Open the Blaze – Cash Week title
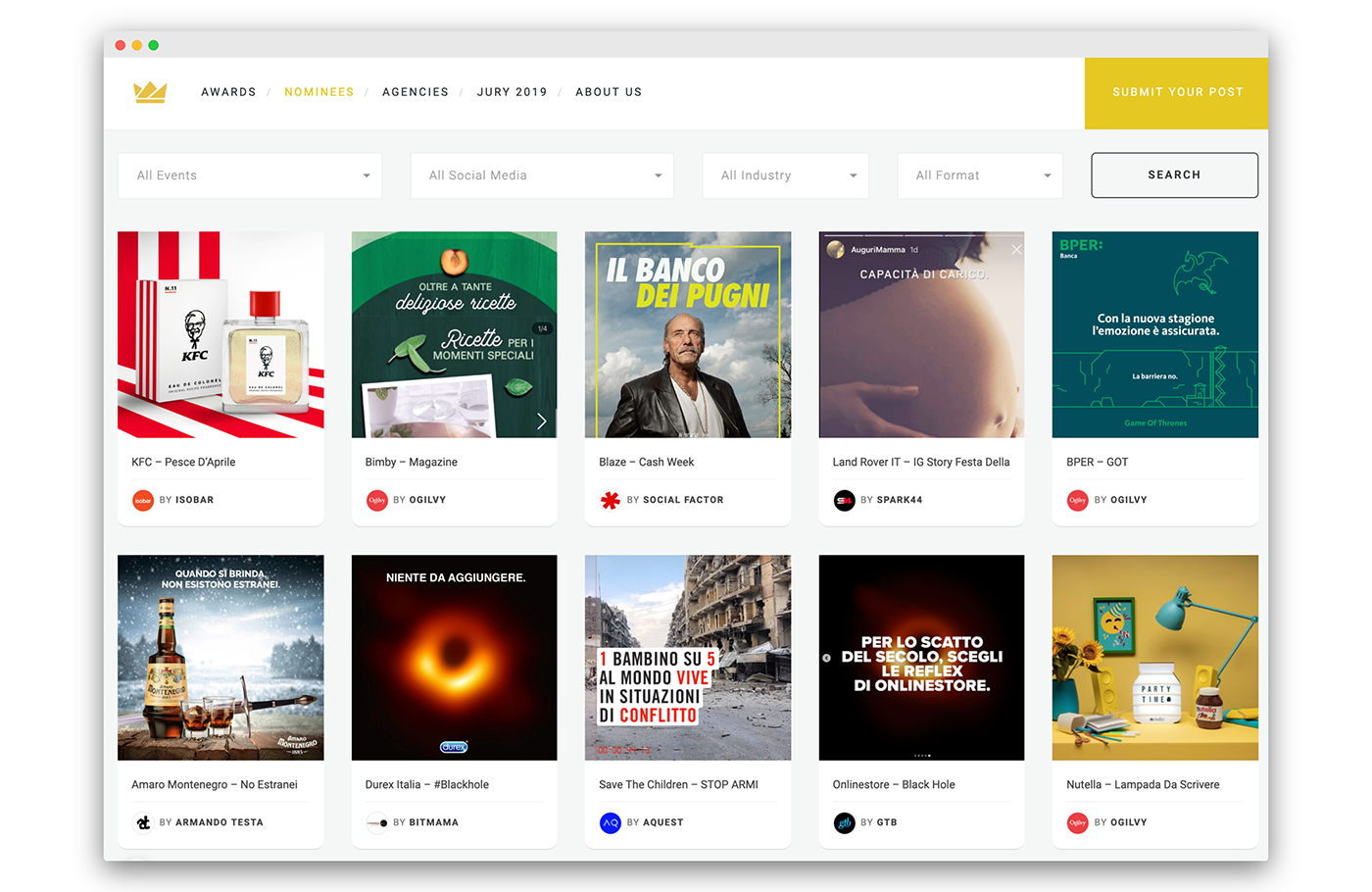Viewport: 1372px width, 892px height. pyautogui.click(x=647, y=463)
